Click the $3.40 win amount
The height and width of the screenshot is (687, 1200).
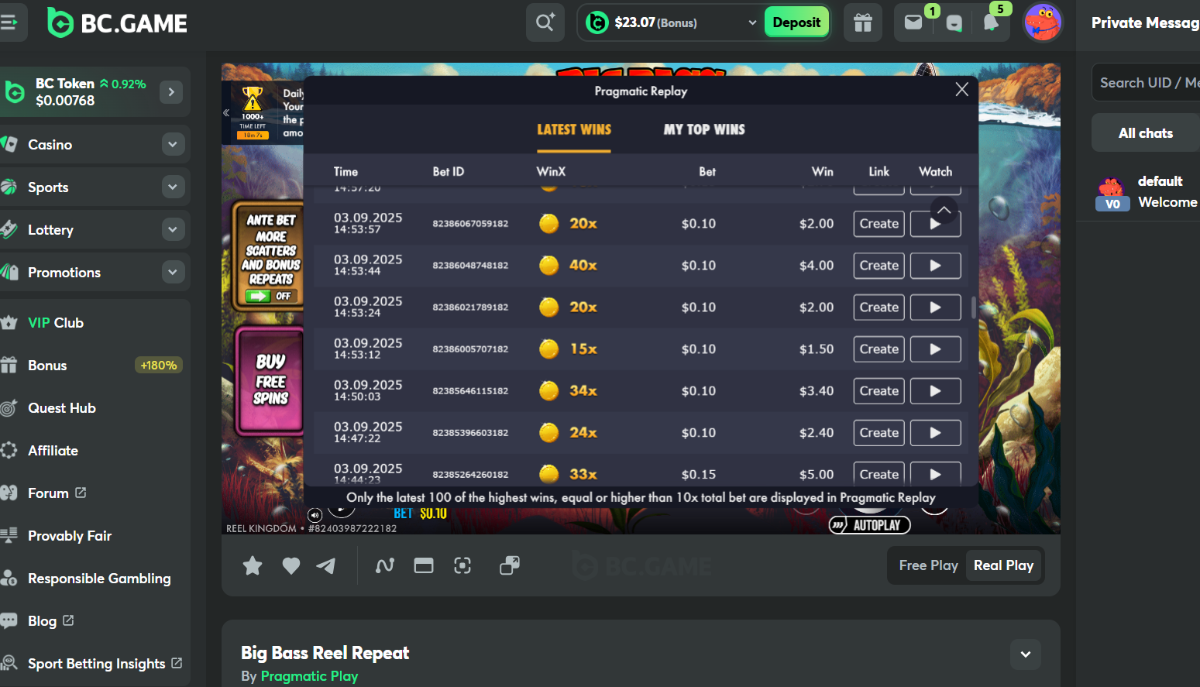tap(816, 391)
